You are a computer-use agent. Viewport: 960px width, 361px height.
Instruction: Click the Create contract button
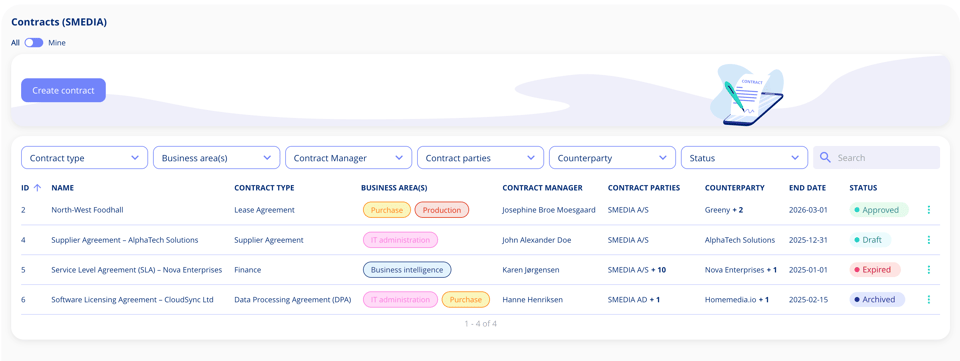pos(64,91)
